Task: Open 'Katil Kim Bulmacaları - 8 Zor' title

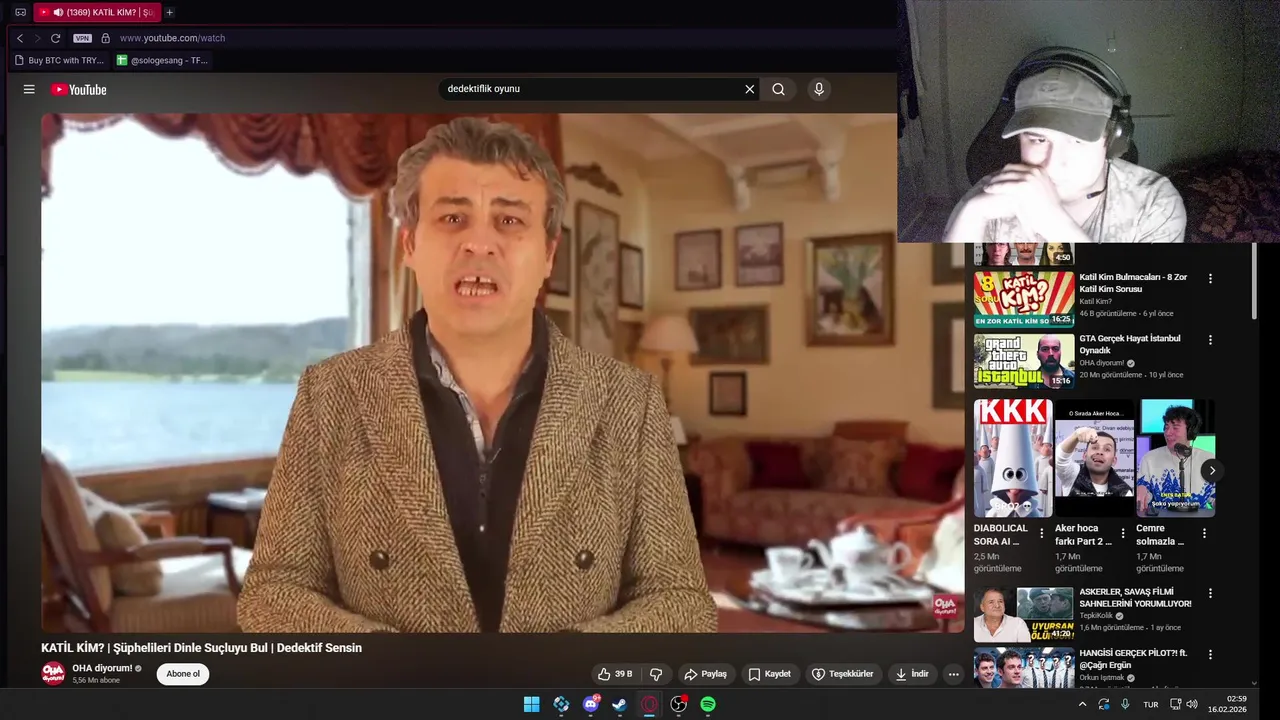Action: coord(1133,283)
